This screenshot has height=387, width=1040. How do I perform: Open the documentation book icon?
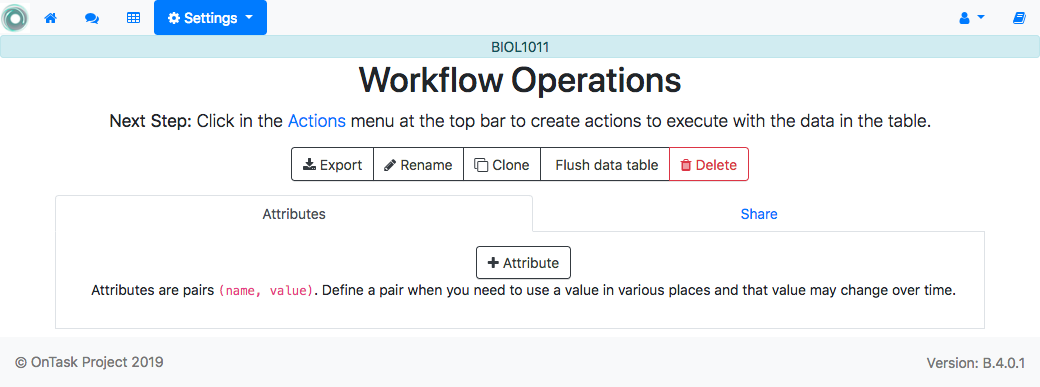tap(1019, 18)
